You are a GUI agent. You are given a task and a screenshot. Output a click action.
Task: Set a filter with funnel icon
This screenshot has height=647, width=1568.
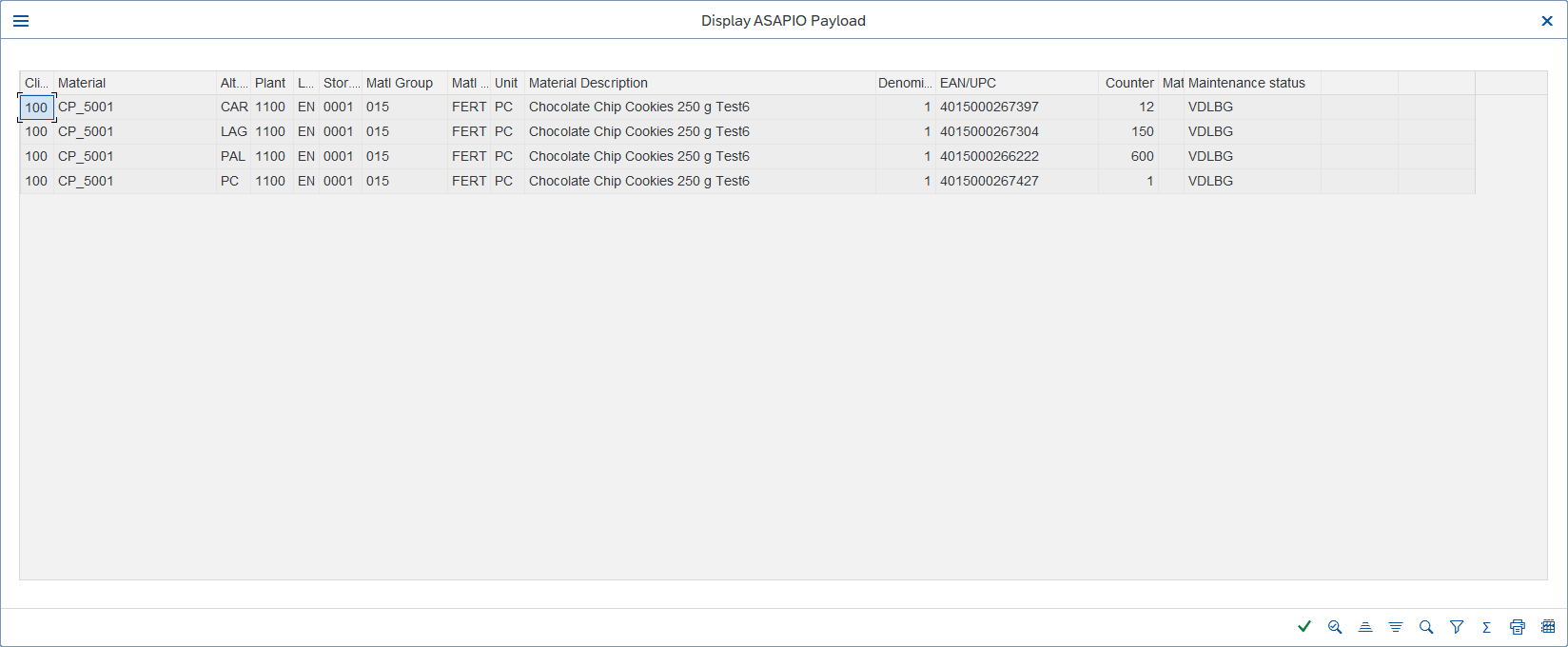1457,626
